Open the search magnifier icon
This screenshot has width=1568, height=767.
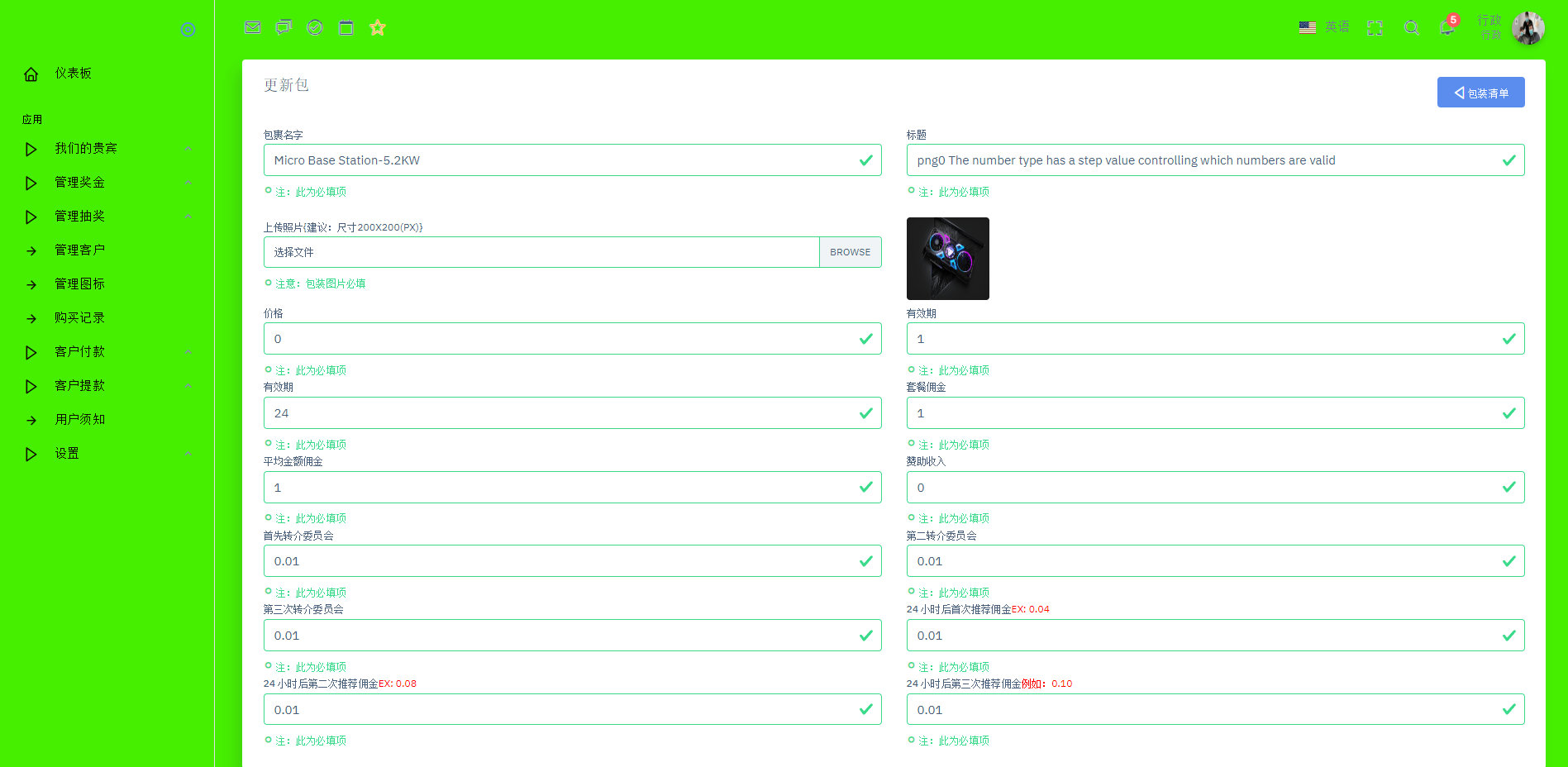point(1412,28)
